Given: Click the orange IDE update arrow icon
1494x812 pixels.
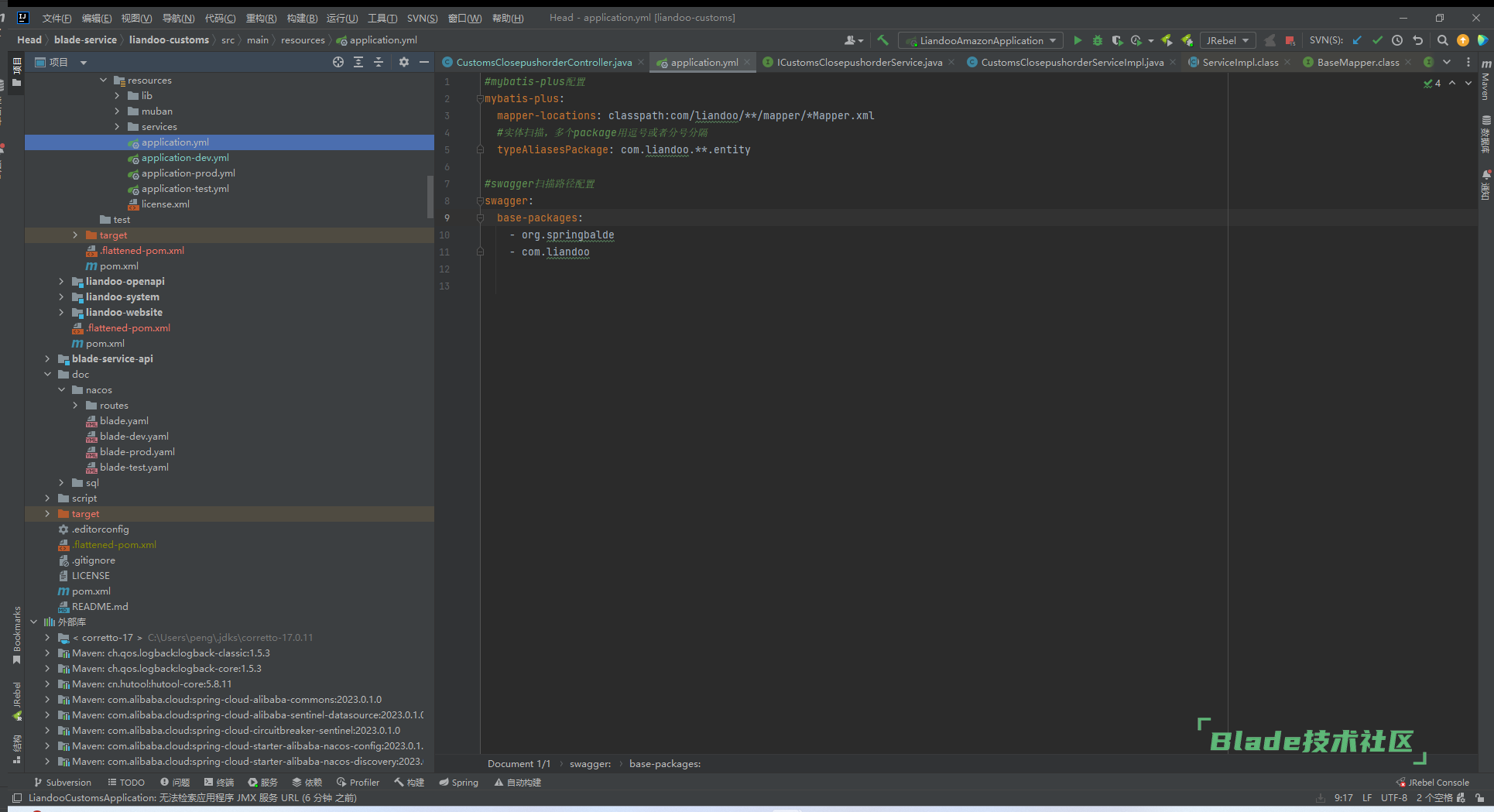Looking at the screenshot, I should [1462, 40].
